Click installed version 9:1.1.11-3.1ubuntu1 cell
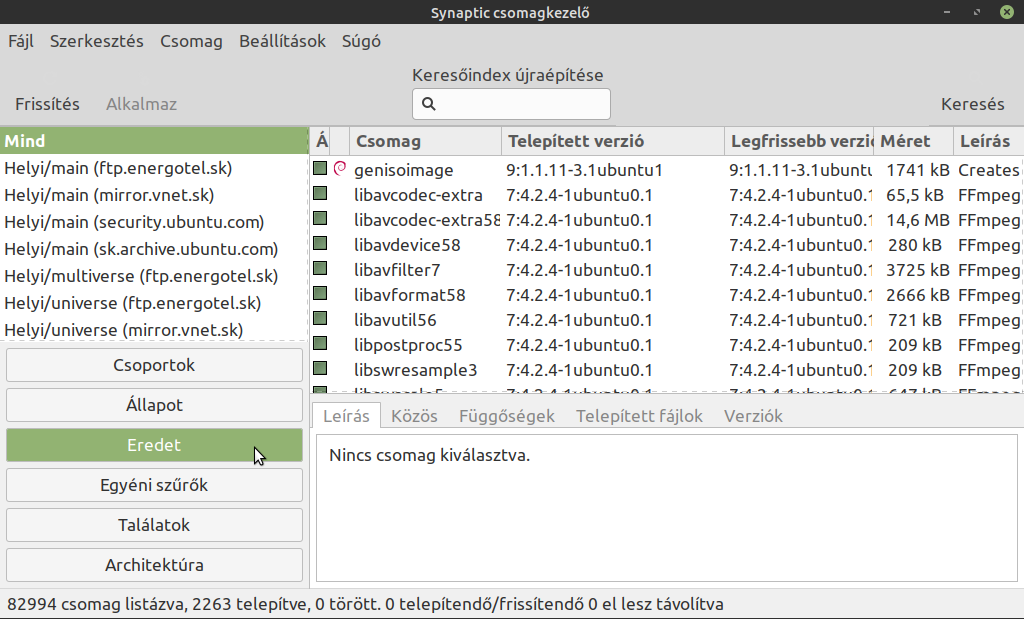1024x619 pixels. point(584,170)
